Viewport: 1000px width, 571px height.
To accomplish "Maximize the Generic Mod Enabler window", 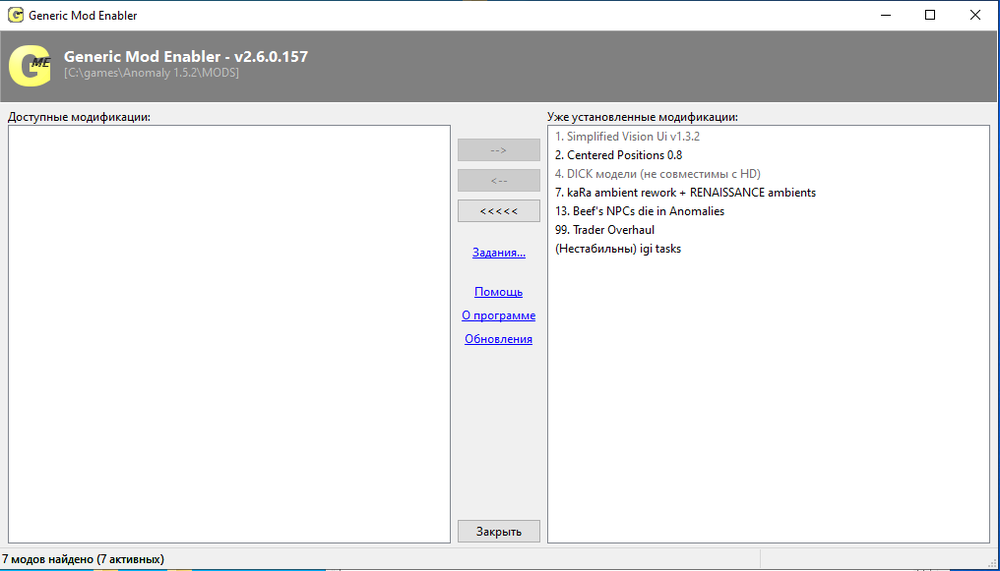I will point(930,15).
